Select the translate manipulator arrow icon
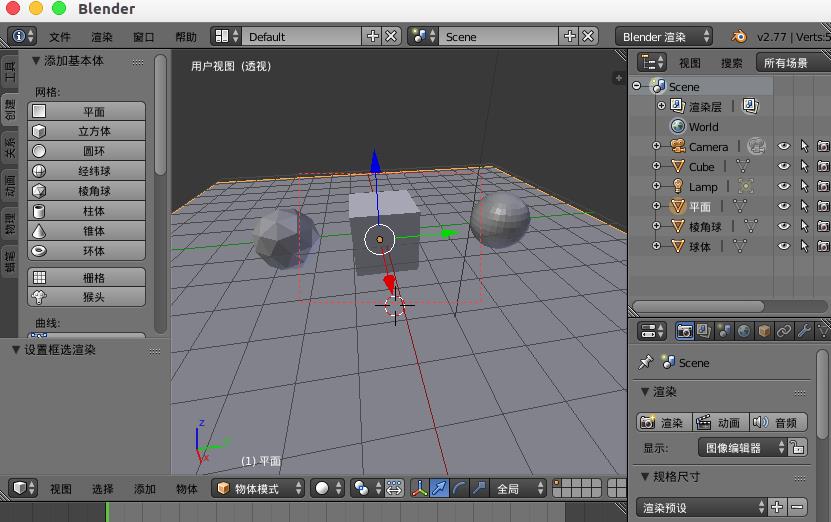Viewport: 831px width, 522px height. pos(439,489)
